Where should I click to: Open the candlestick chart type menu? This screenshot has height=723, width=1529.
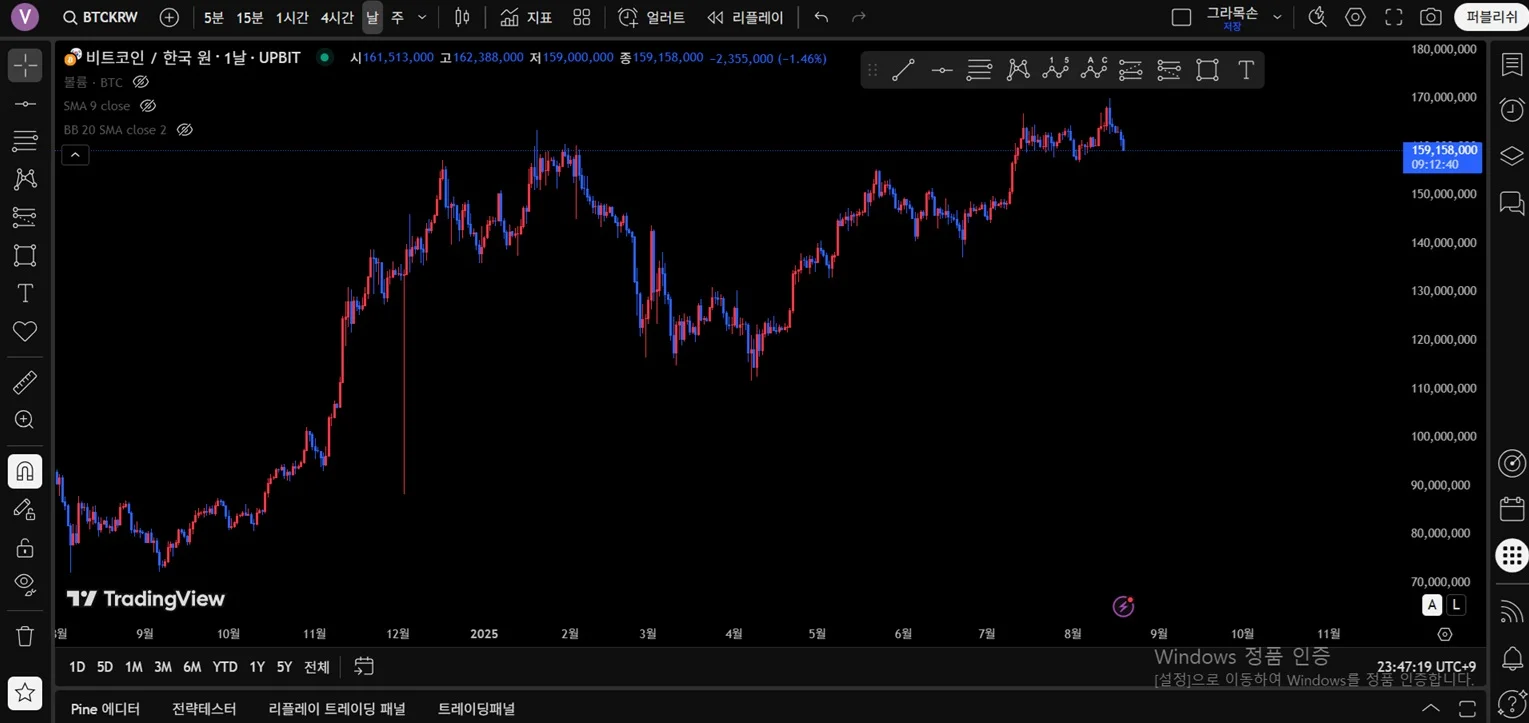(x=461, y=17)
